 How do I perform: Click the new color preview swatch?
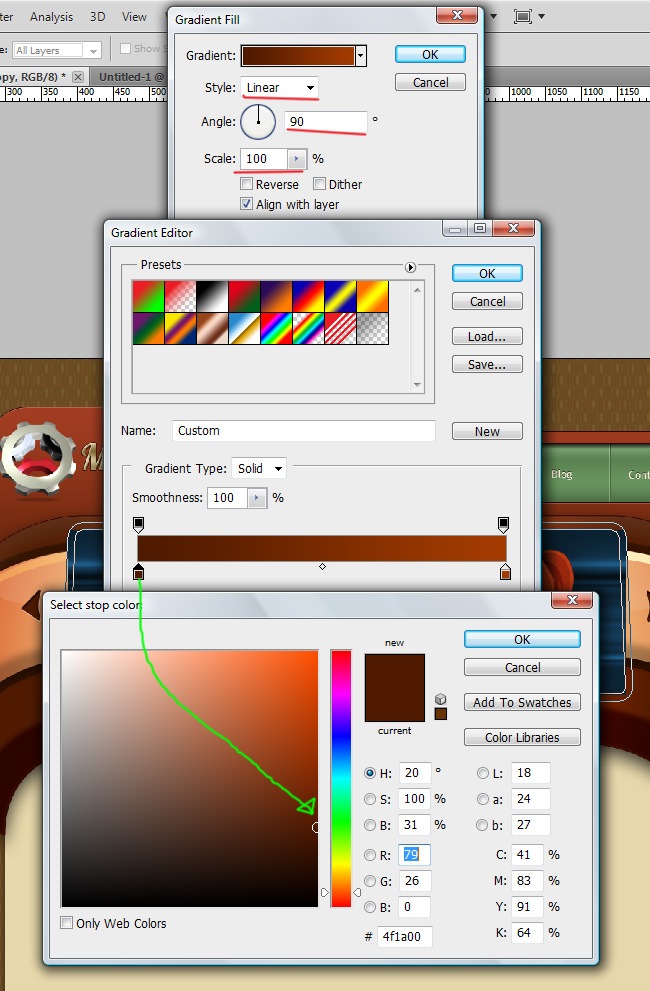coord(395,671)
